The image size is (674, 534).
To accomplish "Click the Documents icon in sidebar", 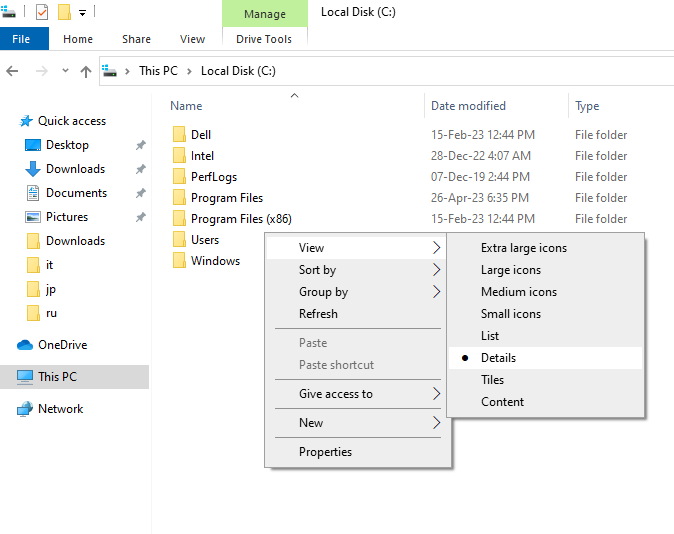I will tap(33, 193).
